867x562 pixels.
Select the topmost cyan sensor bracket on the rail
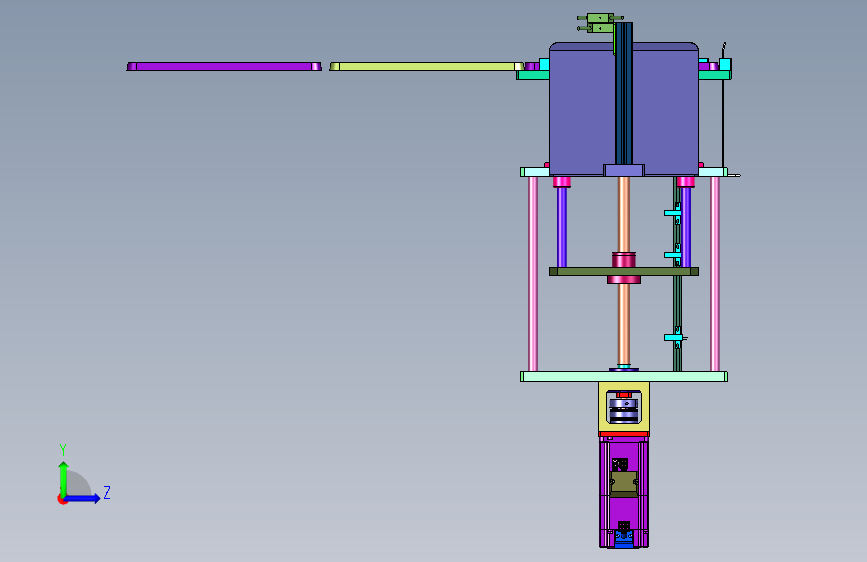click(x=673, y=212)
